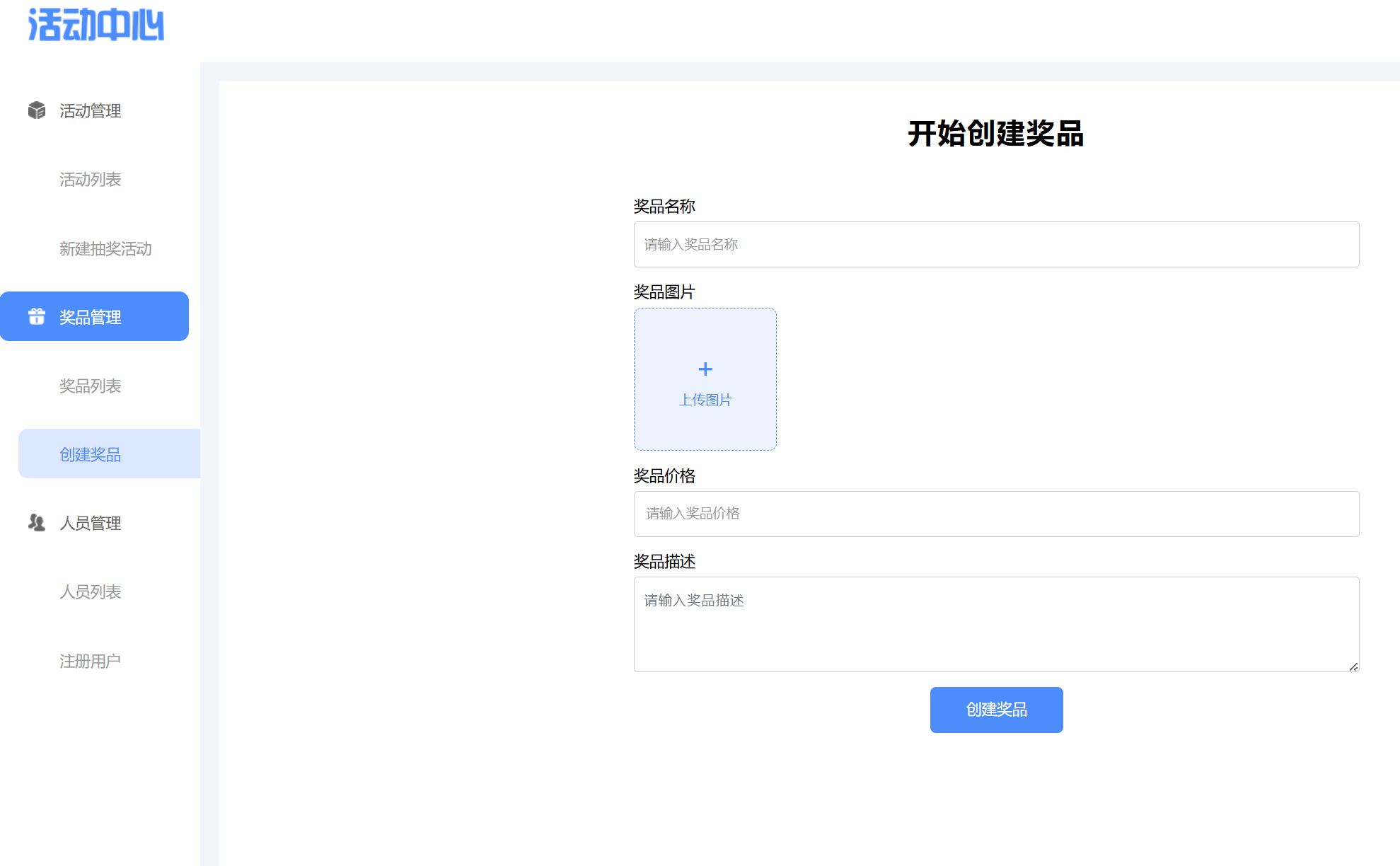Viewport: 1400px width, 866px height.
Task: Click into the 奖品描述 textarea
Action: coord(996,624)
